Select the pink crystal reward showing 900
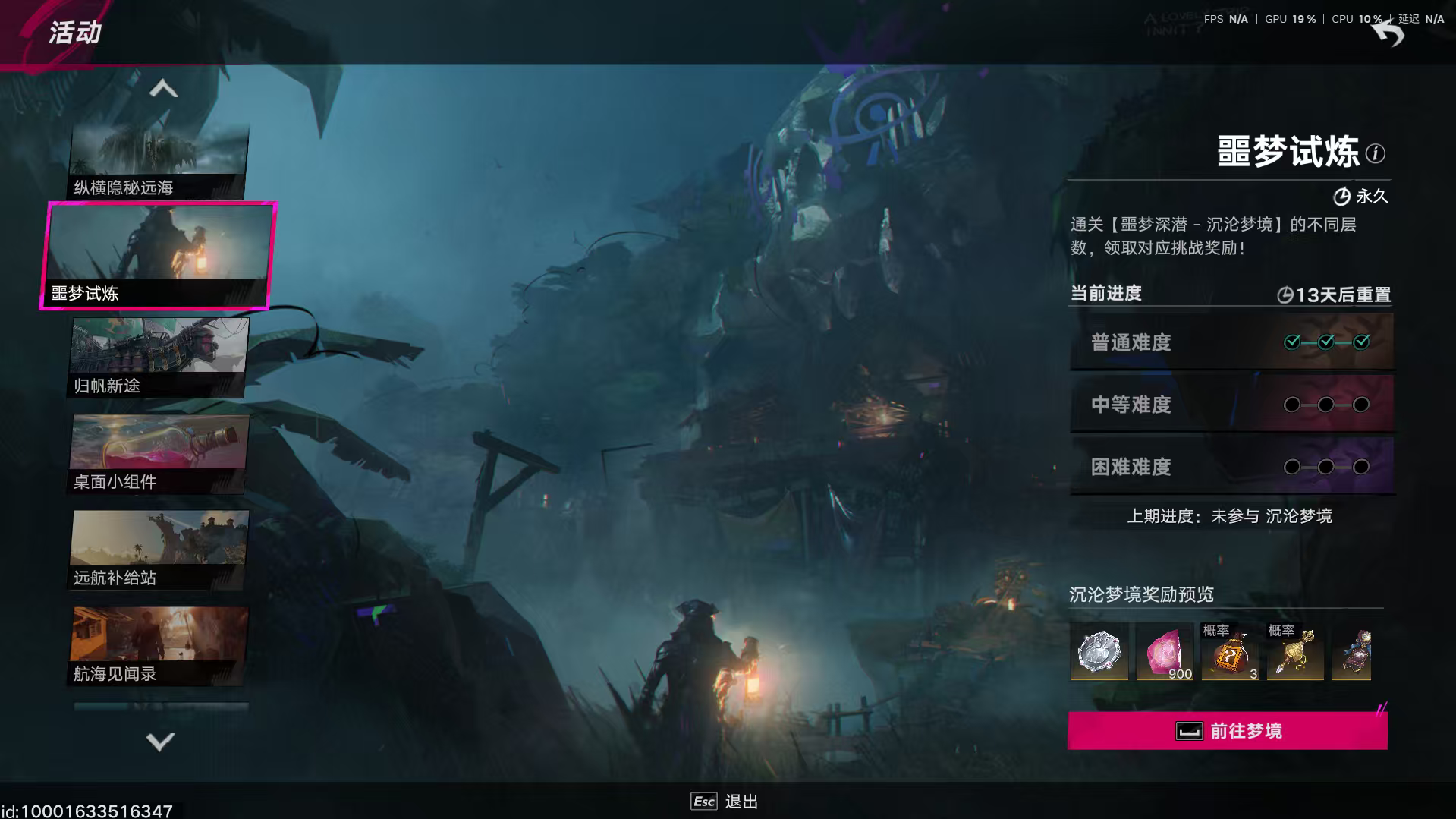Screen dimensions: 1456x819 [x=1165, y=651]
